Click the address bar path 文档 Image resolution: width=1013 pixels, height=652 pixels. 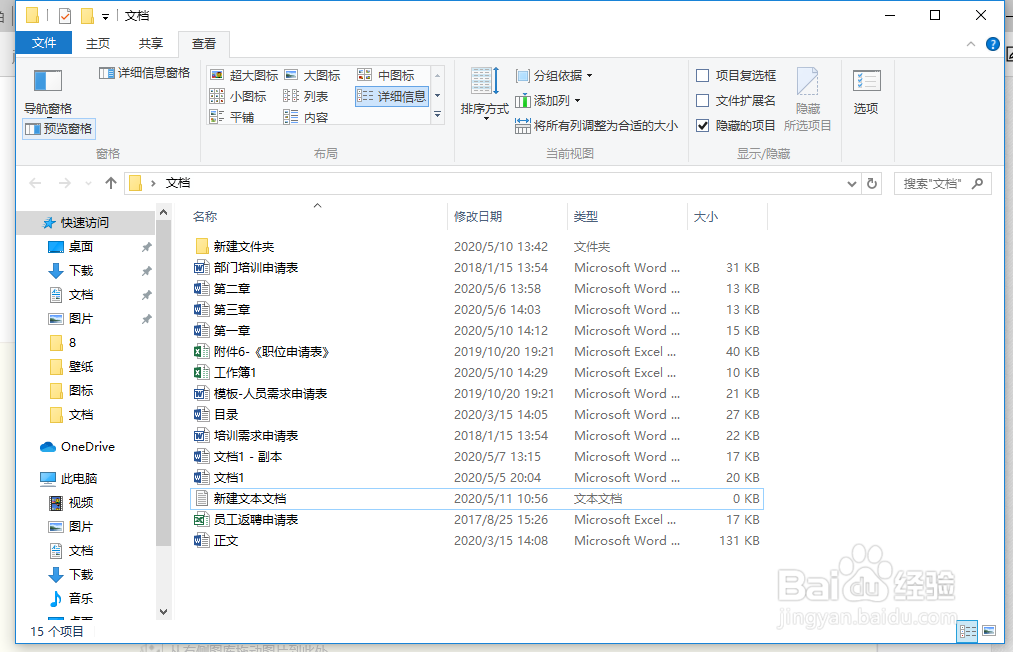pyautogui.click(x=178, y=183)
